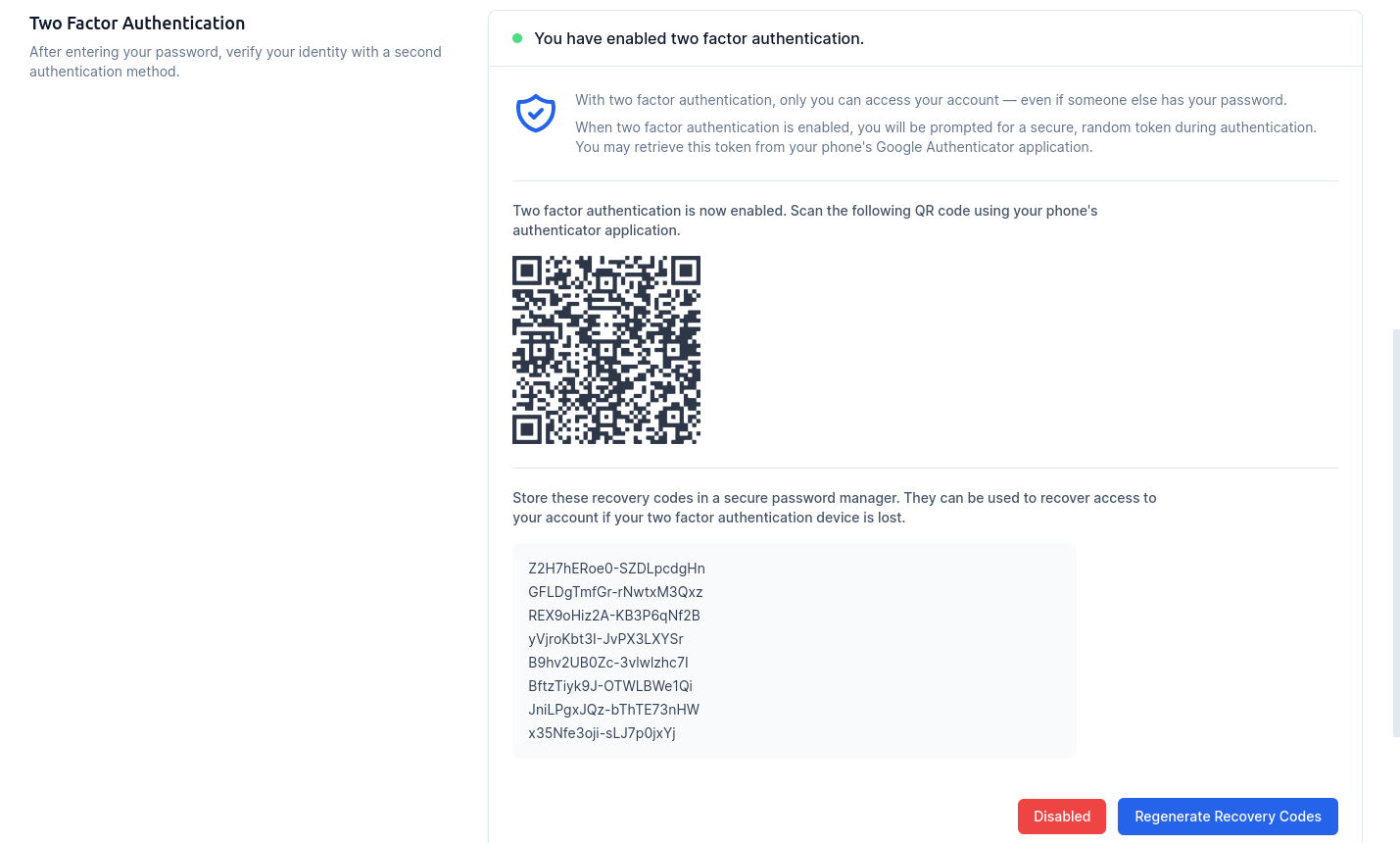Select recovery code REX9oHiz2A-KB3P6qNf2B
Image resolution: width=1400 pixels, height=843 pixels.
point(614,616)
